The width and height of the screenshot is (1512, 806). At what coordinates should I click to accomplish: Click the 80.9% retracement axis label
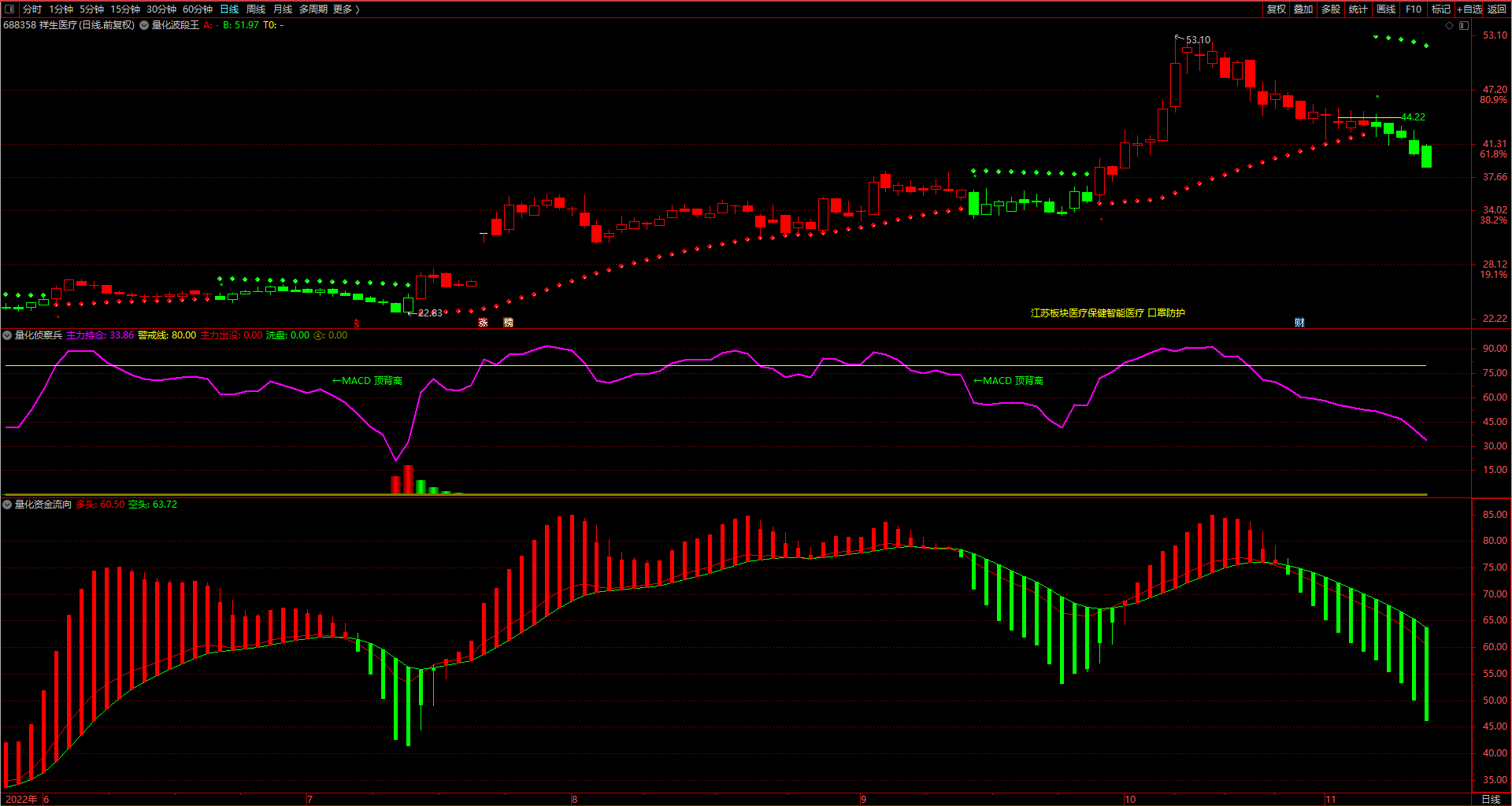point(1494,100)
